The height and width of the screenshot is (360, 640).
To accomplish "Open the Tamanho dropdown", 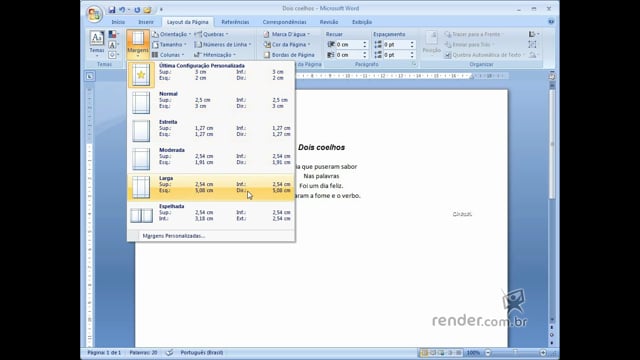I will (169, 44).
